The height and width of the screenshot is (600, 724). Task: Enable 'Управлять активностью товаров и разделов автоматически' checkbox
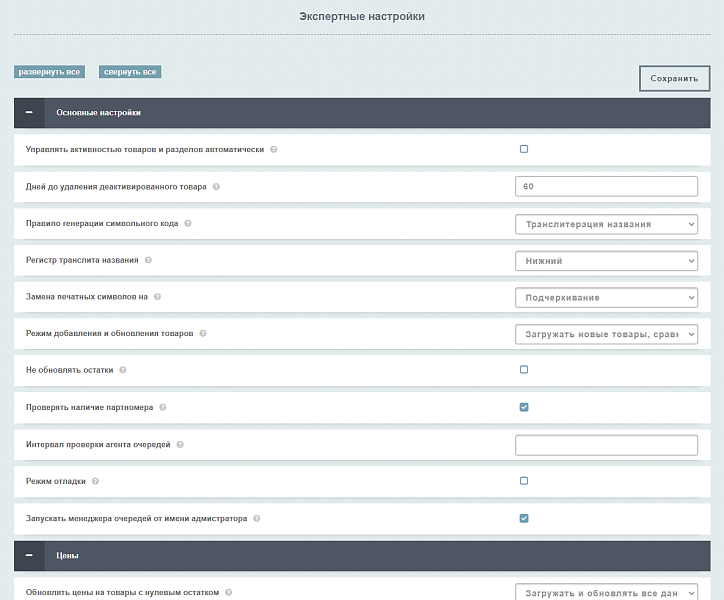tap(524, 149)
